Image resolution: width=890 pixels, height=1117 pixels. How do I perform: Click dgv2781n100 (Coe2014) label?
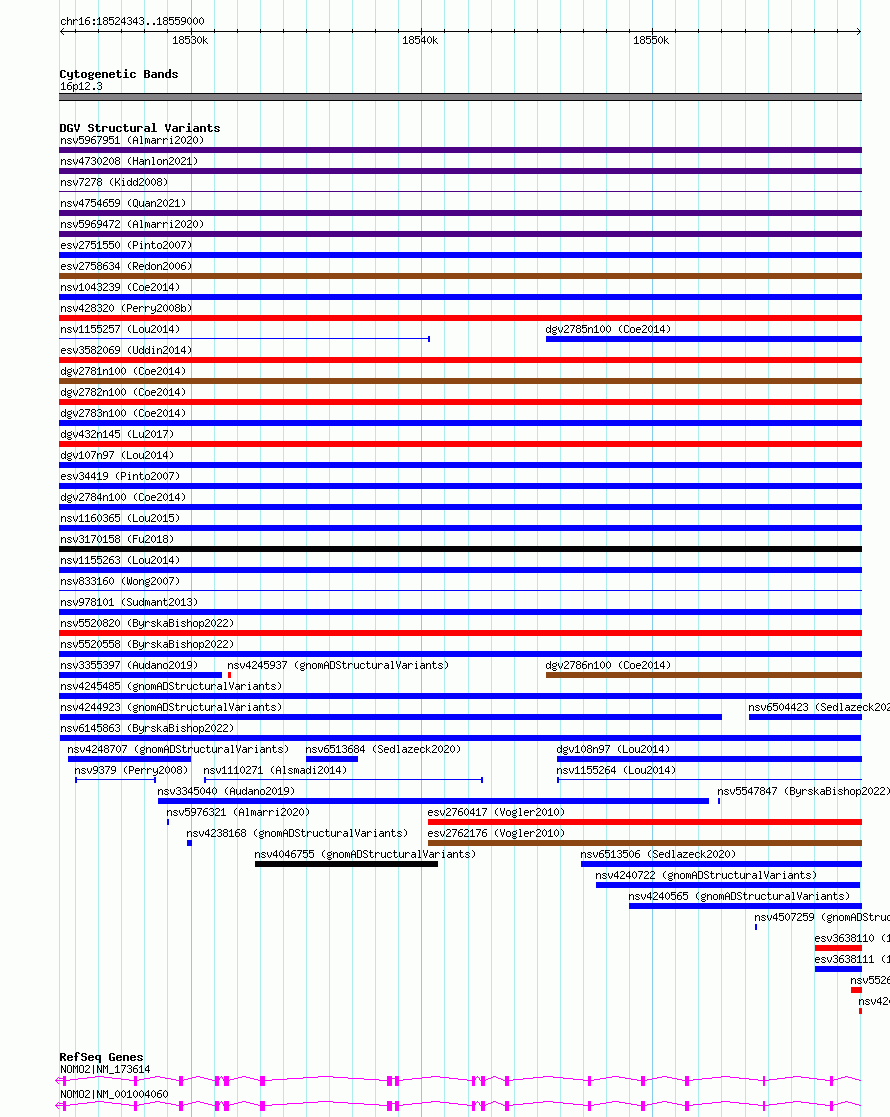123,371
